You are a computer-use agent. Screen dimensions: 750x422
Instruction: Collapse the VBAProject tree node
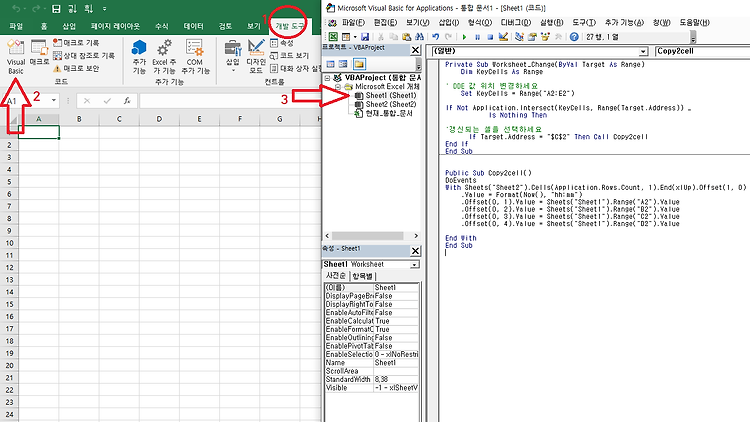pyautogui.click(x=328, y=78)
